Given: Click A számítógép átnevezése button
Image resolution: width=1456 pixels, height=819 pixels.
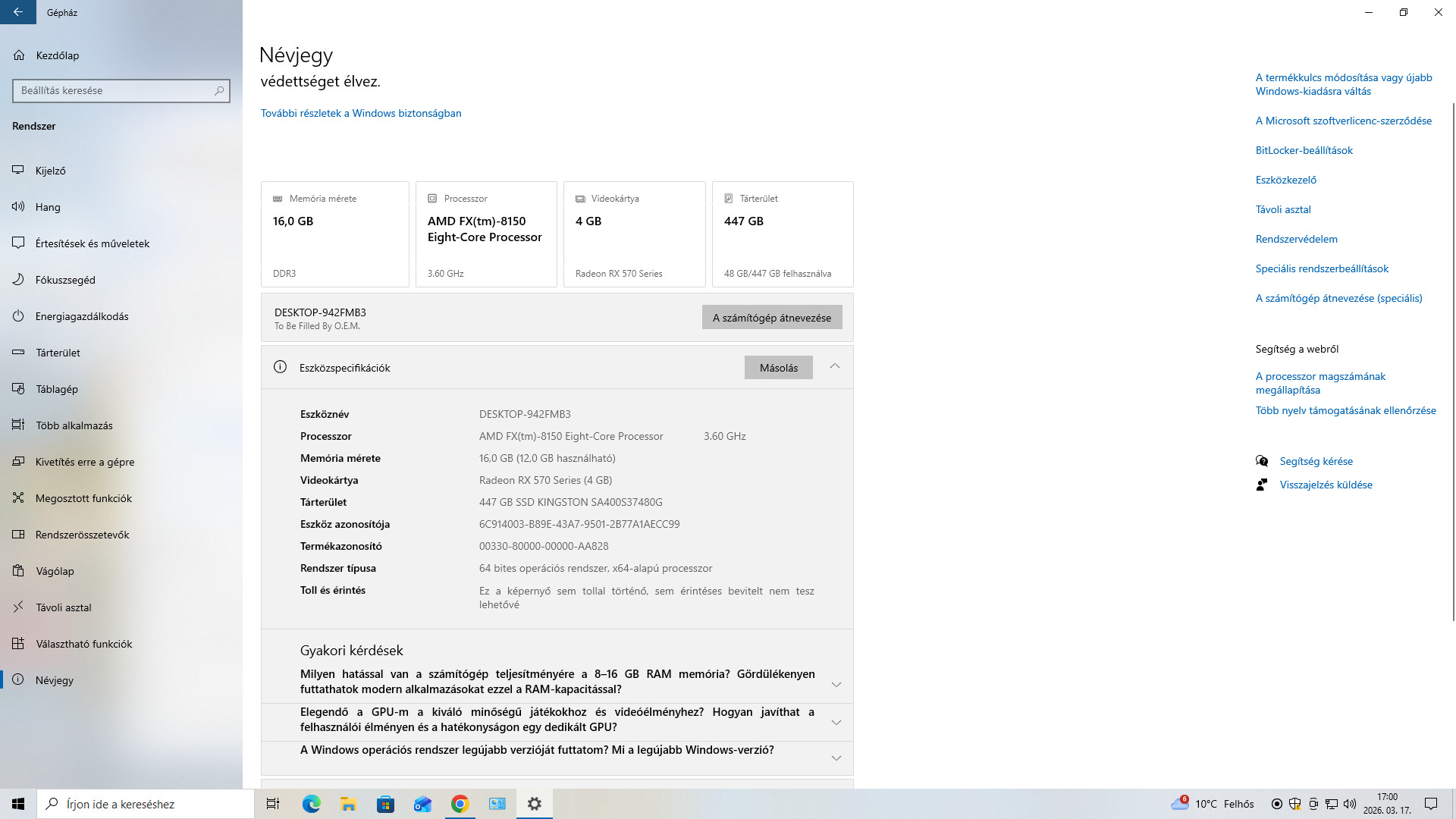Looking at the screenshot, I should (x=771, y=318).
